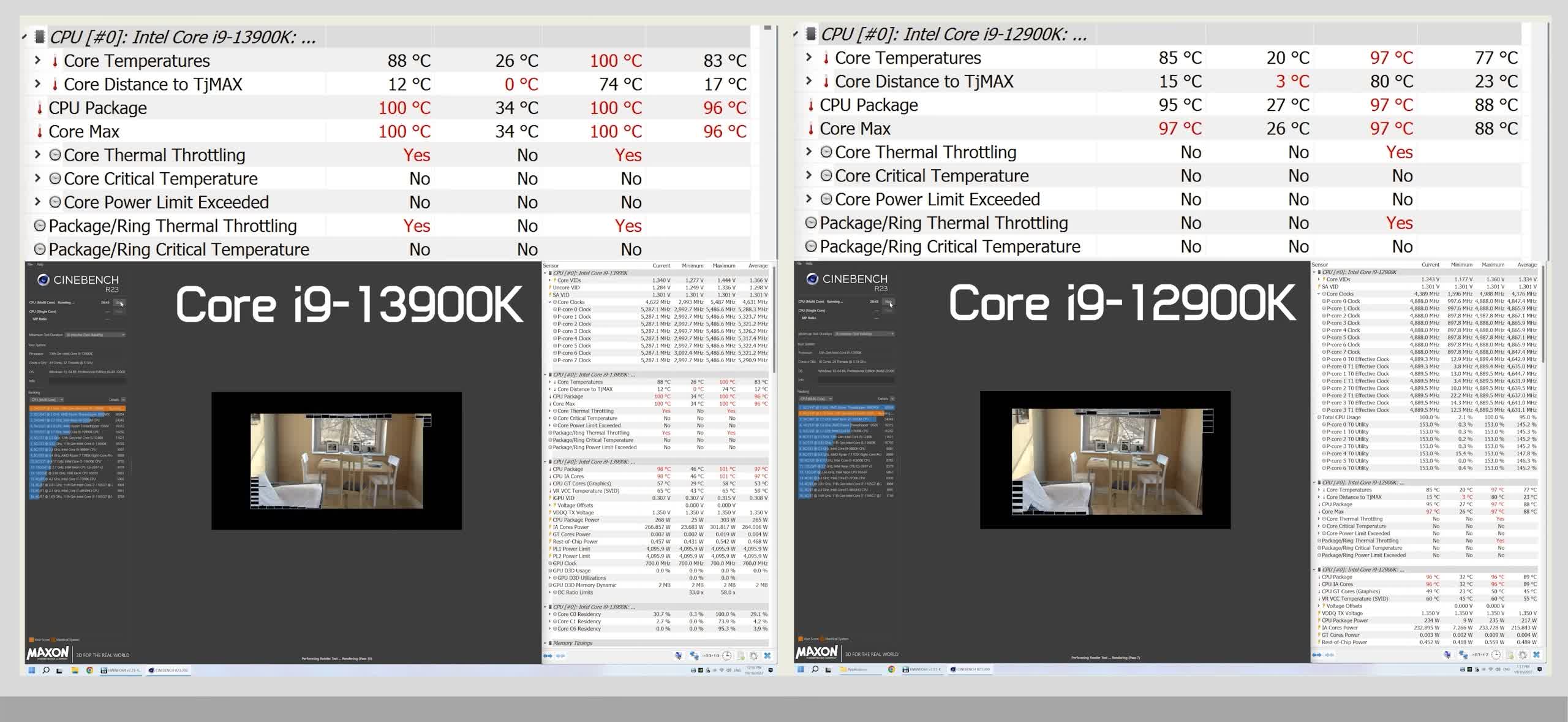Image resolution: width=1568 pixels, height=722 pixels.
Task: Click HWiNFO expand-columns arrows in 12900K sensor window
Action: (1317, 655)
